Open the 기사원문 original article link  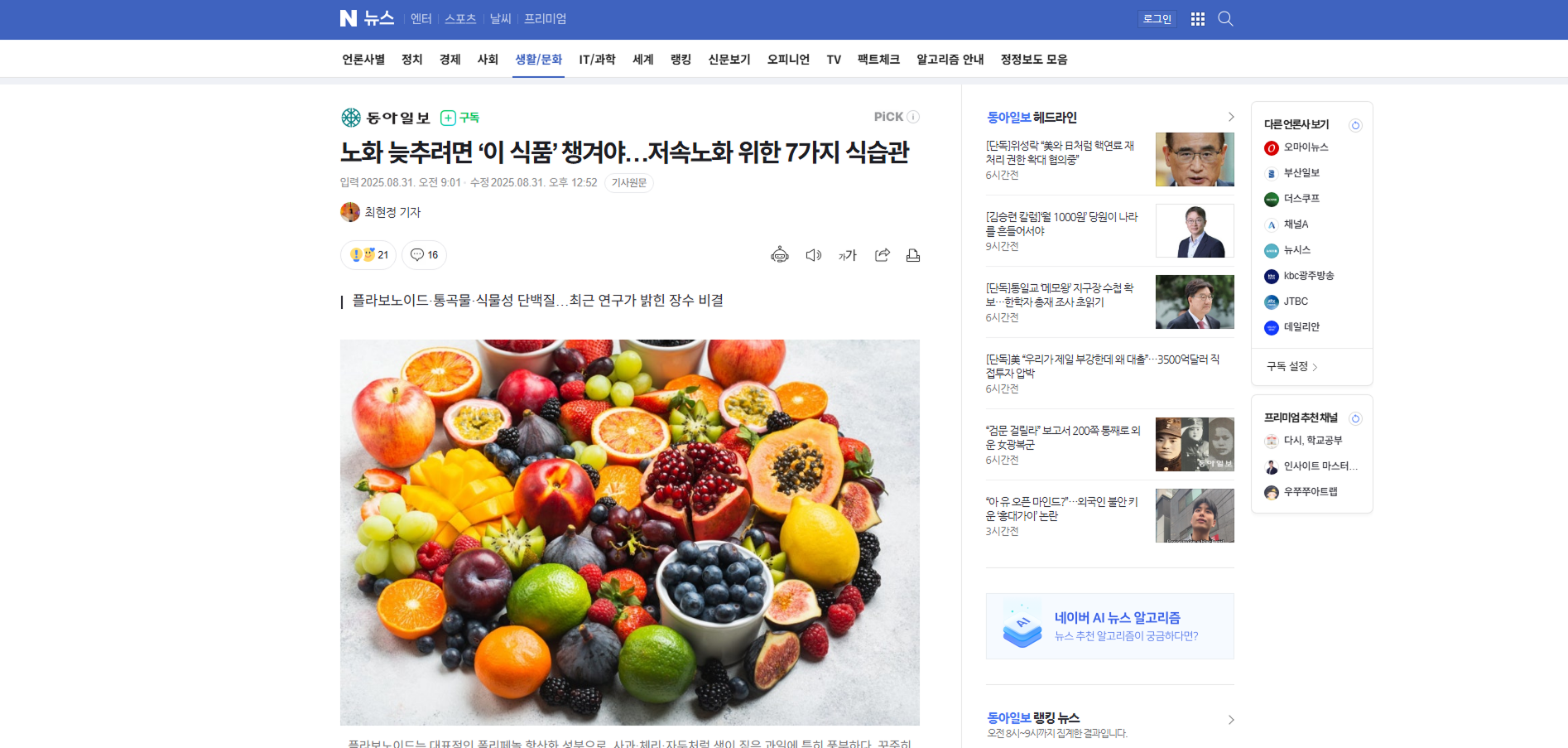pos(629,183)
